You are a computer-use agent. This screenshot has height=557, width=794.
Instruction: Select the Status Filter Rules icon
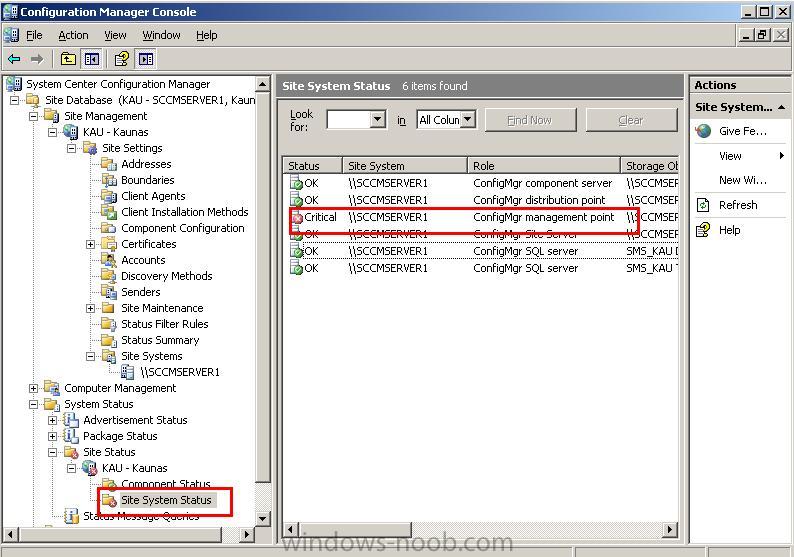click(109, 324)
